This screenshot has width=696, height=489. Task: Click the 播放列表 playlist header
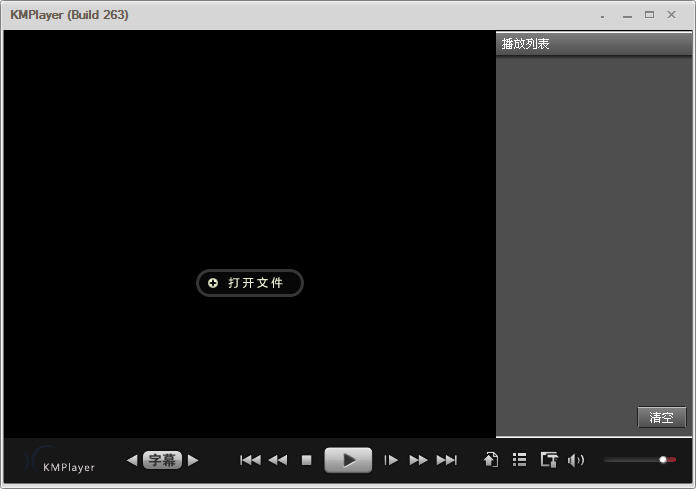(x=594, y=43)
